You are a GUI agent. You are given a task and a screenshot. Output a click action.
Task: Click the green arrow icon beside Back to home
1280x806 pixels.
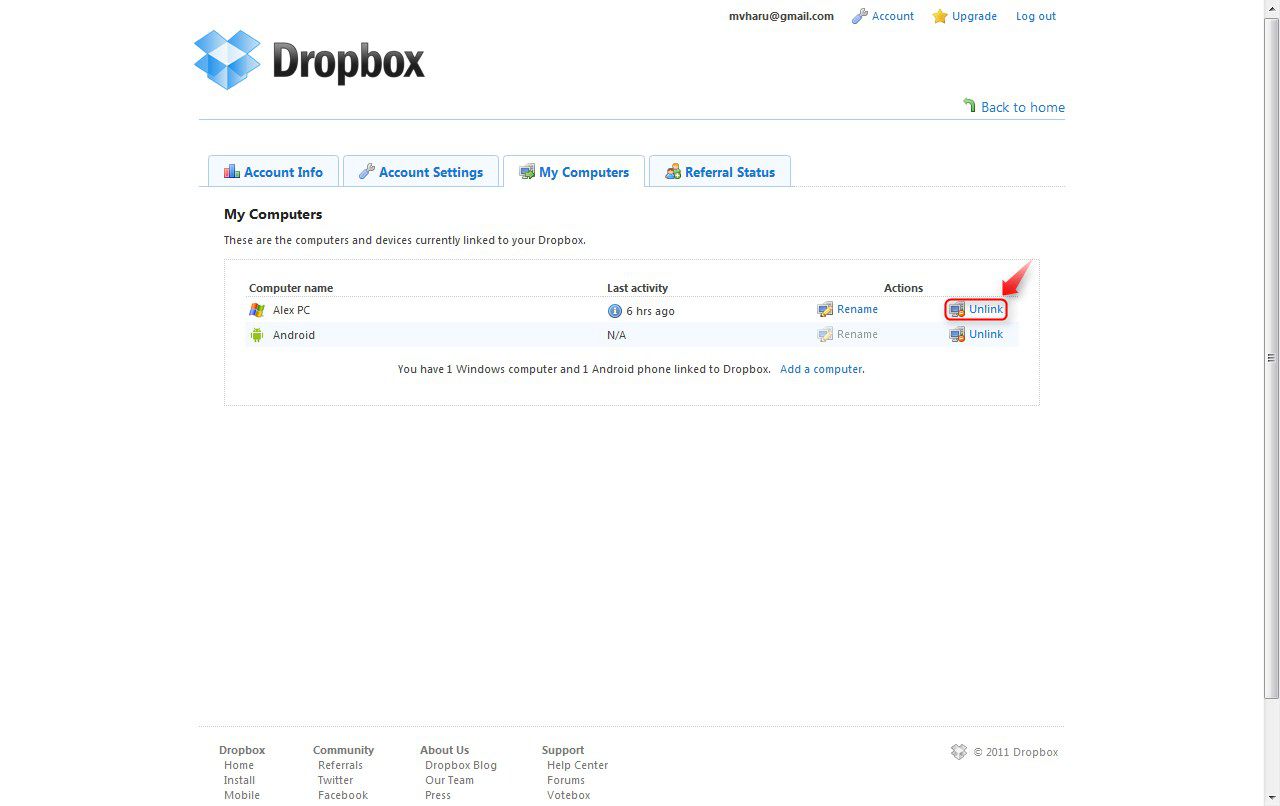click(969, 105)
